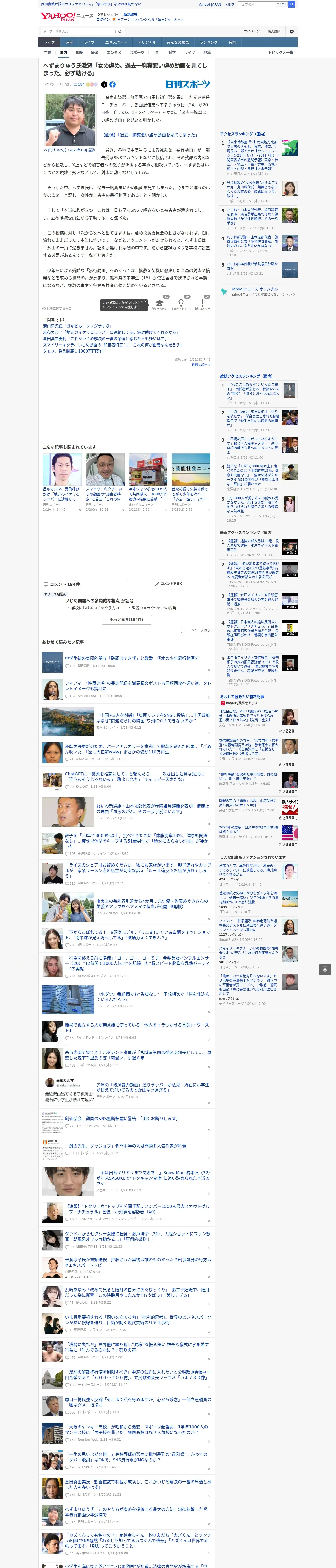Image resolution: width=336 pixels, height=1568 pixels.
Task: Open the ライブ navigation tab
Action: [x=89, y=43]
